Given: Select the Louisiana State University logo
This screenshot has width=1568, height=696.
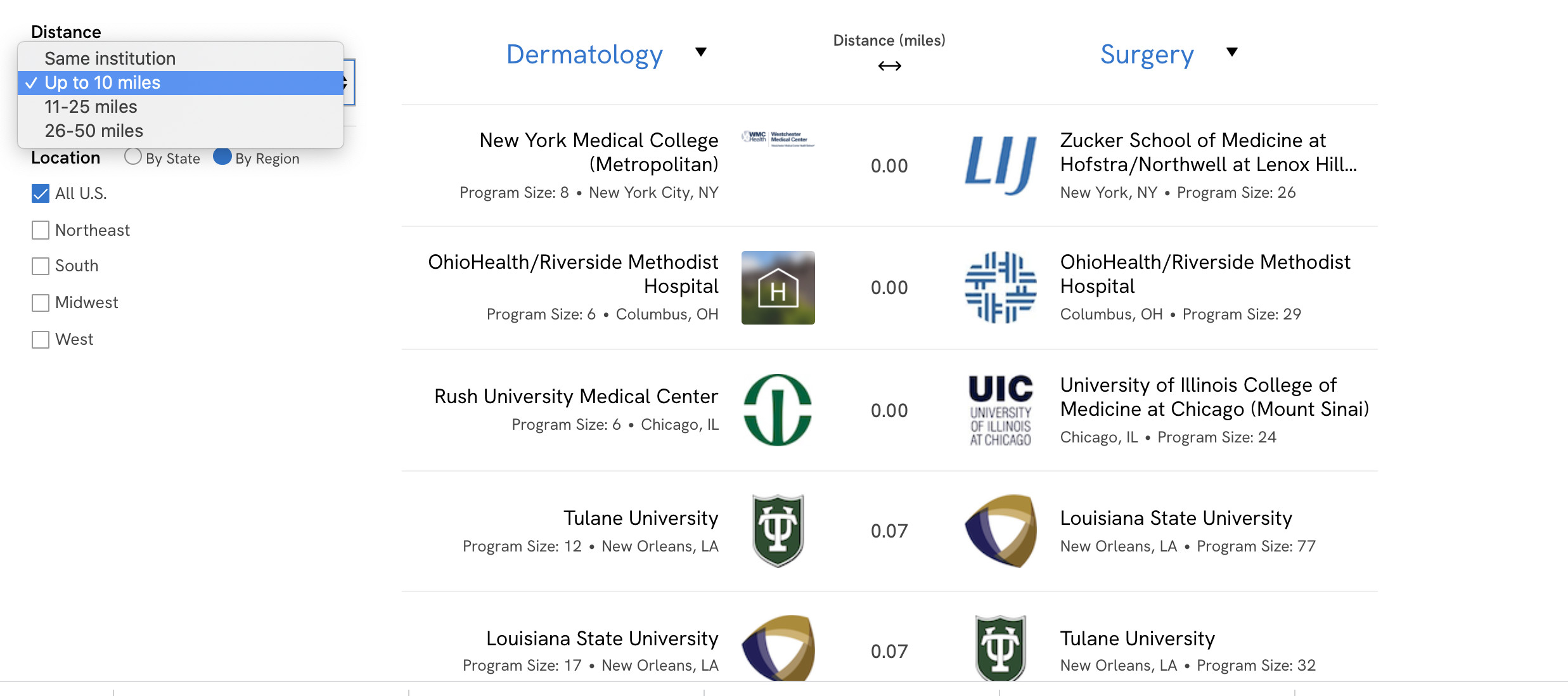Looking at the screenshot, I should pyautogui.click(x=1001, y=531).
